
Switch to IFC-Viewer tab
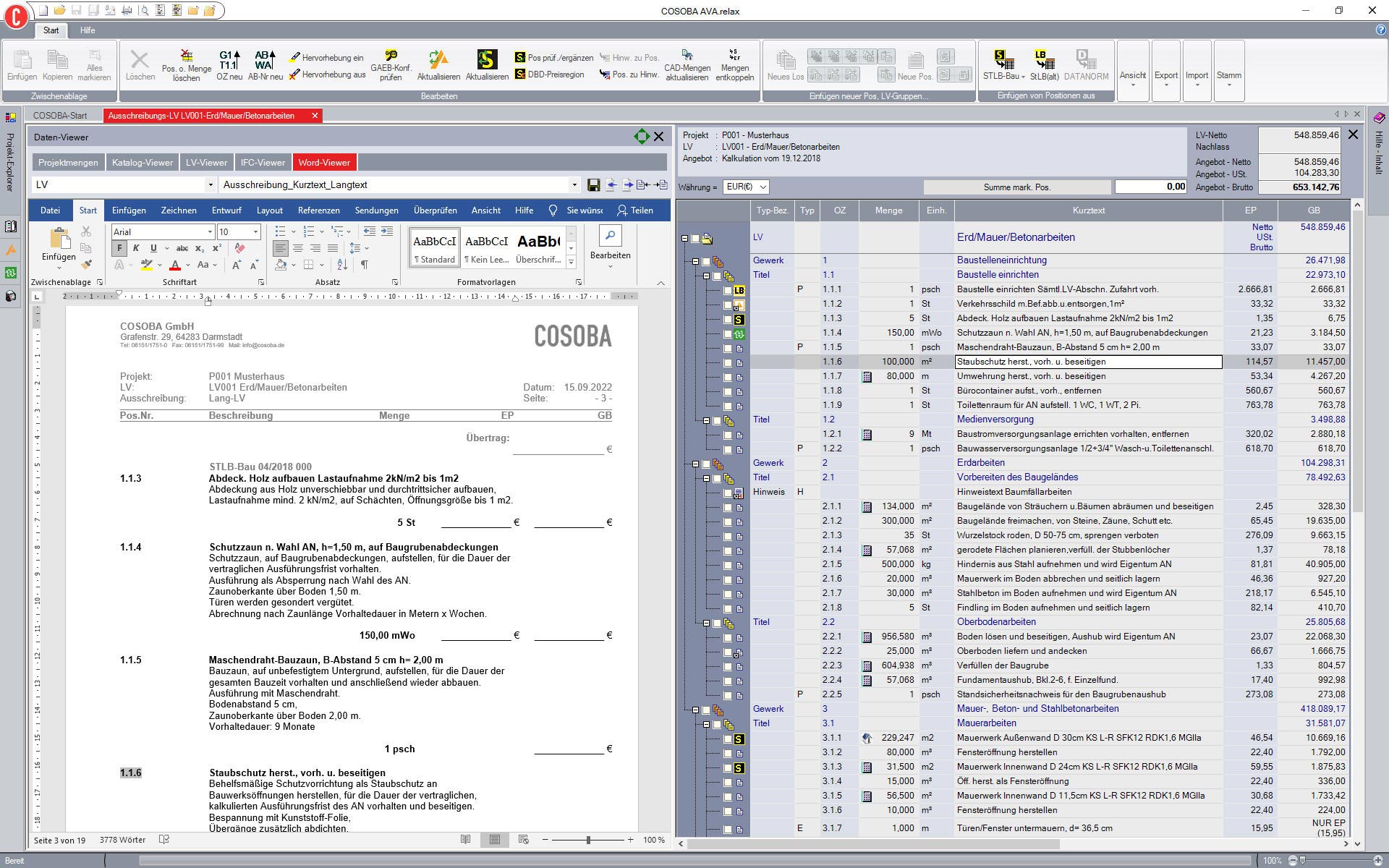[263, 163]
